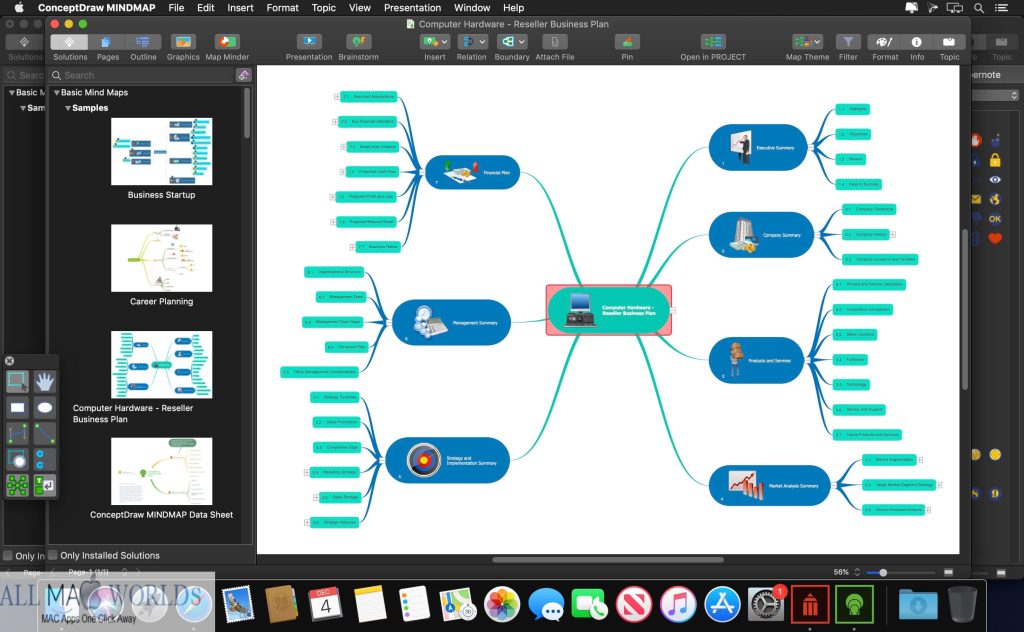Open the Solutions panel from the toolbar

[x=69, y=42]
